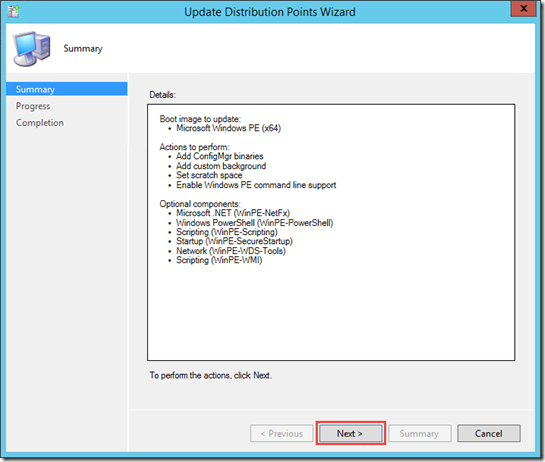Select the Progress step in sidebar

(33, 106)
